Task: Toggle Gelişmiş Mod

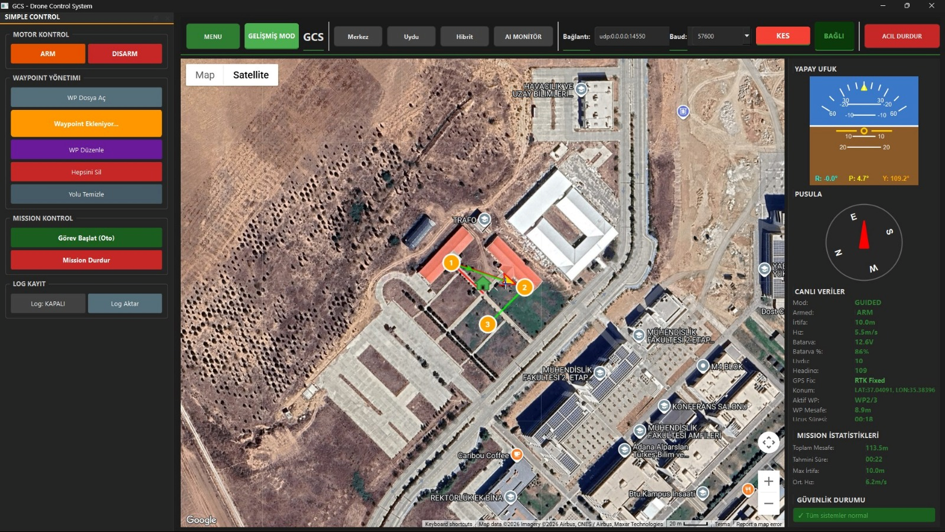Action: (x=272, y=36)
